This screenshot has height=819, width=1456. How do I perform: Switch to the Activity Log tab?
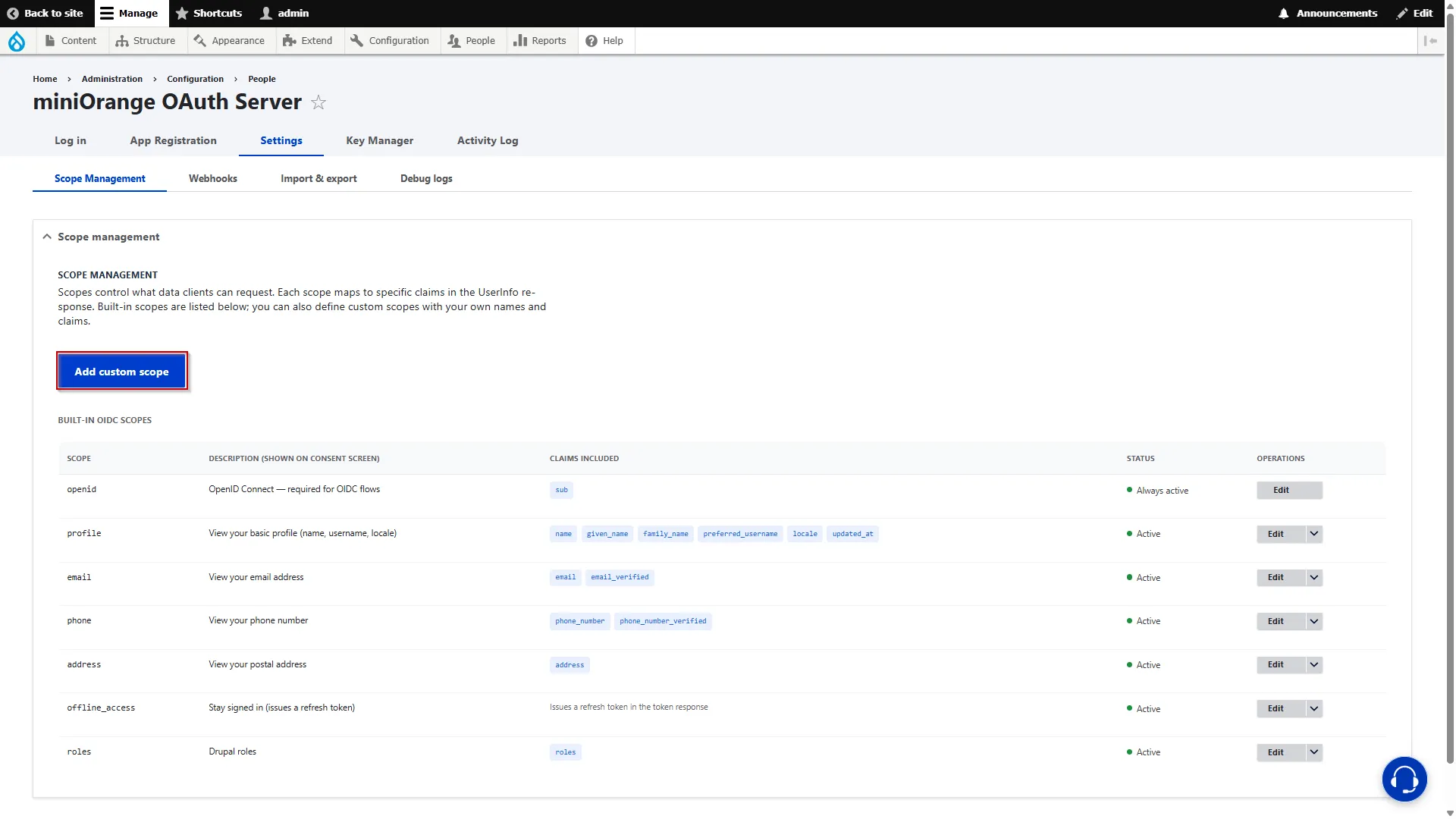488,140
